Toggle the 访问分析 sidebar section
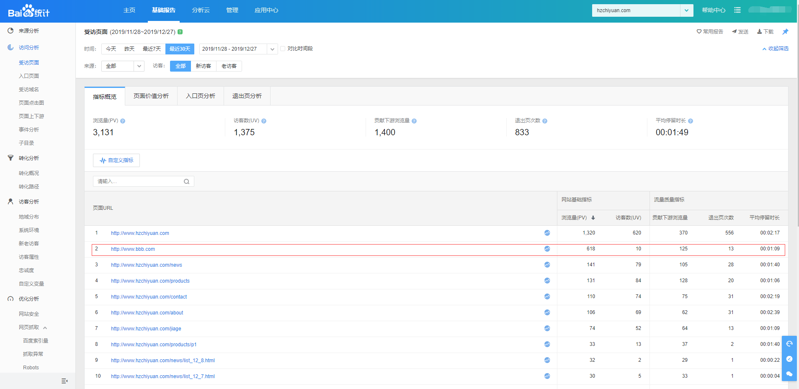 [29, 47]
